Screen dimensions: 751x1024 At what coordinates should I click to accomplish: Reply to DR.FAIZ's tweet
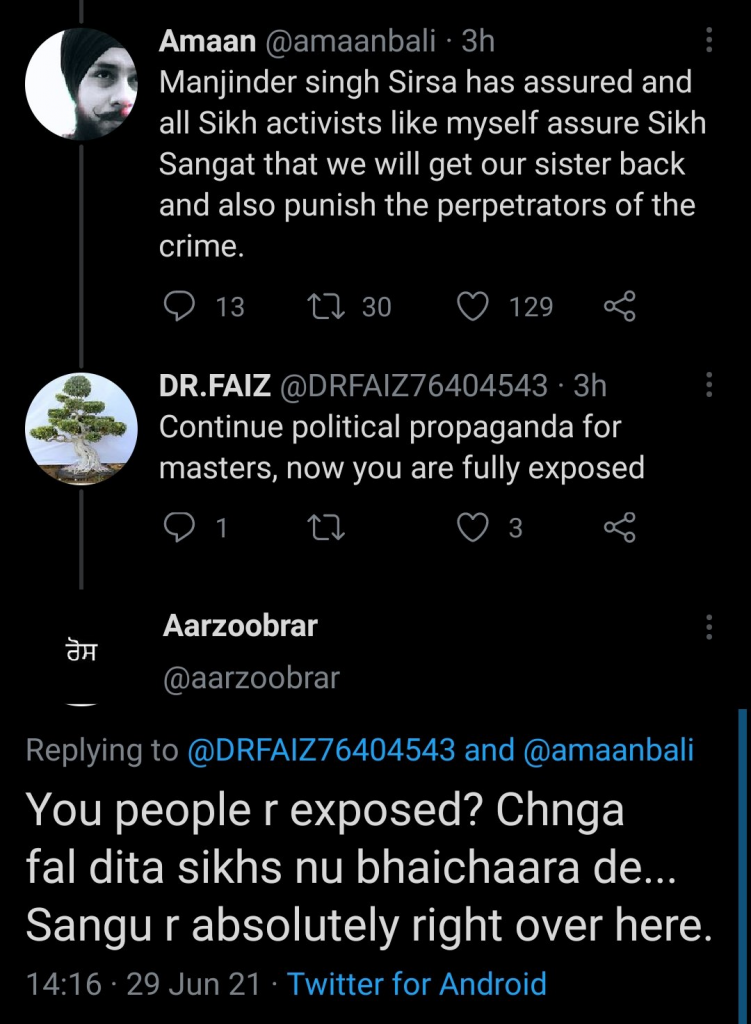click(179, 527)
